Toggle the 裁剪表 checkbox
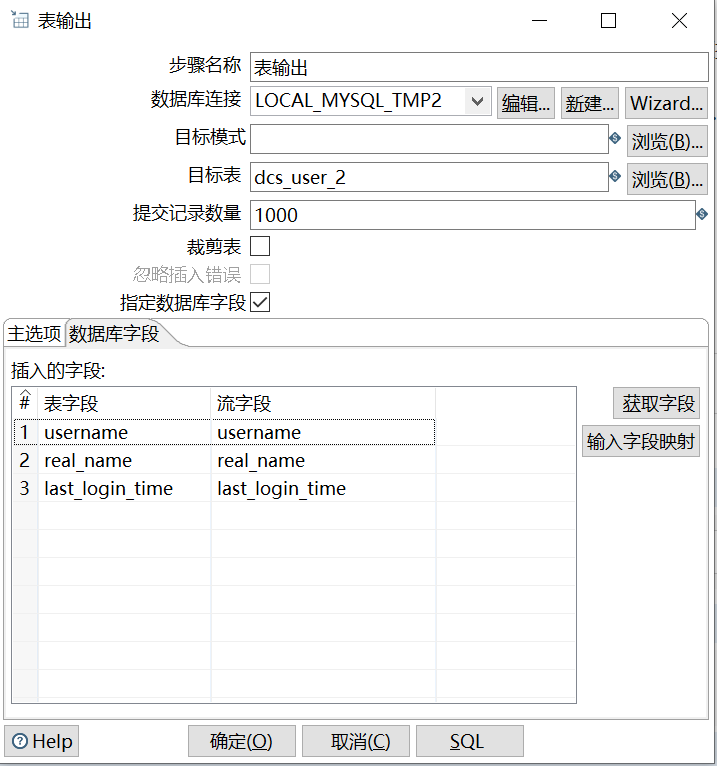 (260, 246)
